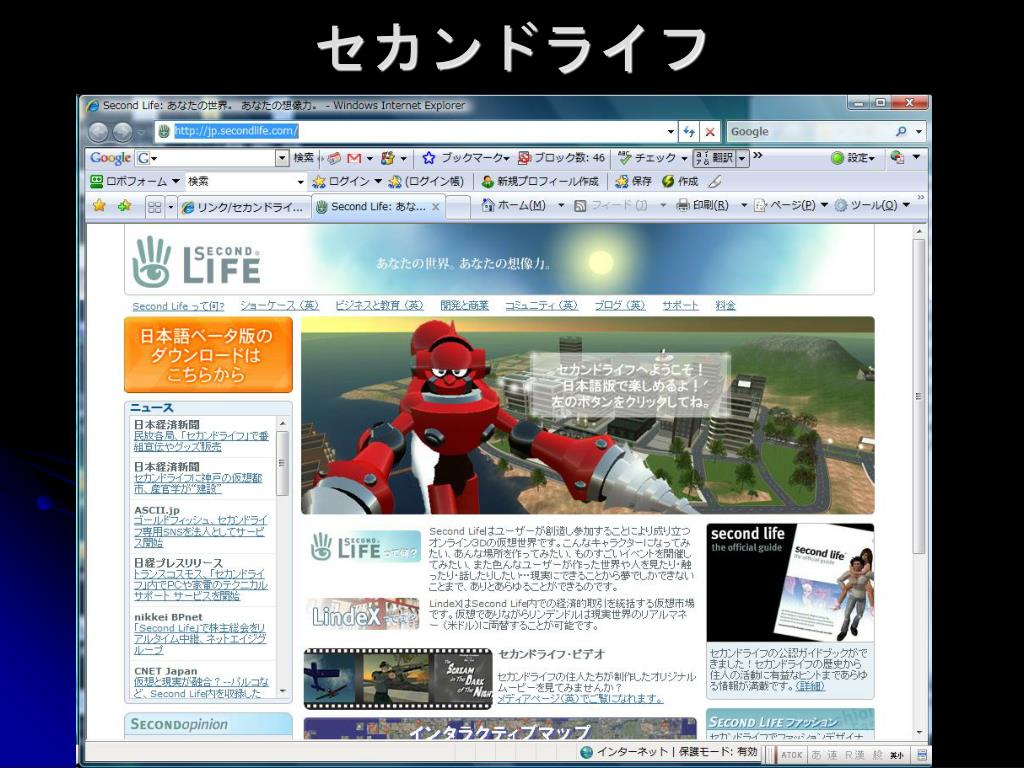Click the 作成 generate button

680,181
